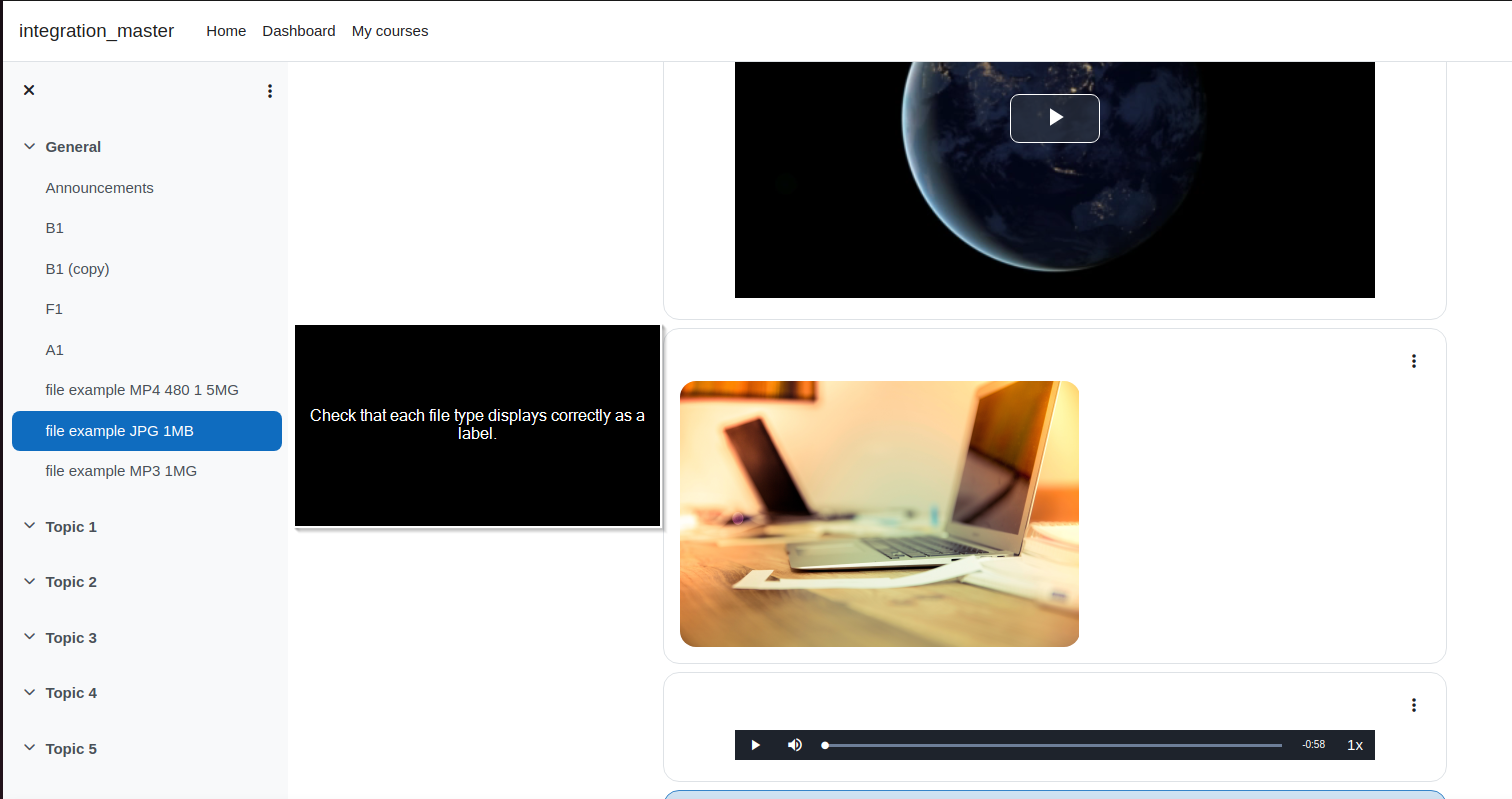Select file example JPG 1MB item
The width and height of the screenshot is (1512, 799).
(147, 431)
